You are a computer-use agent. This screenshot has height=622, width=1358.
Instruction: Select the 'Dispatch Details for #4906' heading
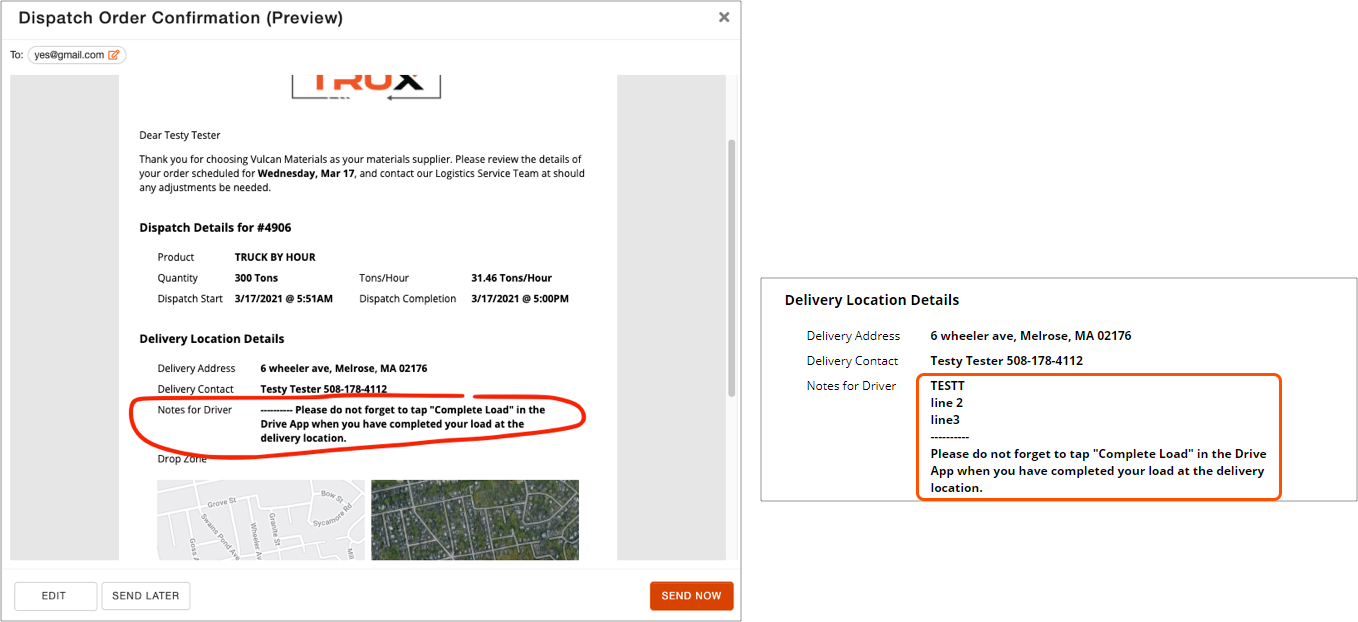click(215, 228)
